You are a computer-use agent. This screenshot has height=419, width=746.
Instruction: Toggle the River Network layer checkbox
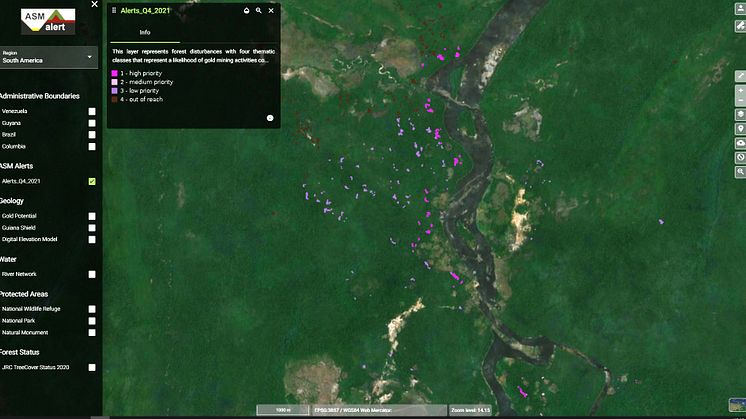click(92, 274)
